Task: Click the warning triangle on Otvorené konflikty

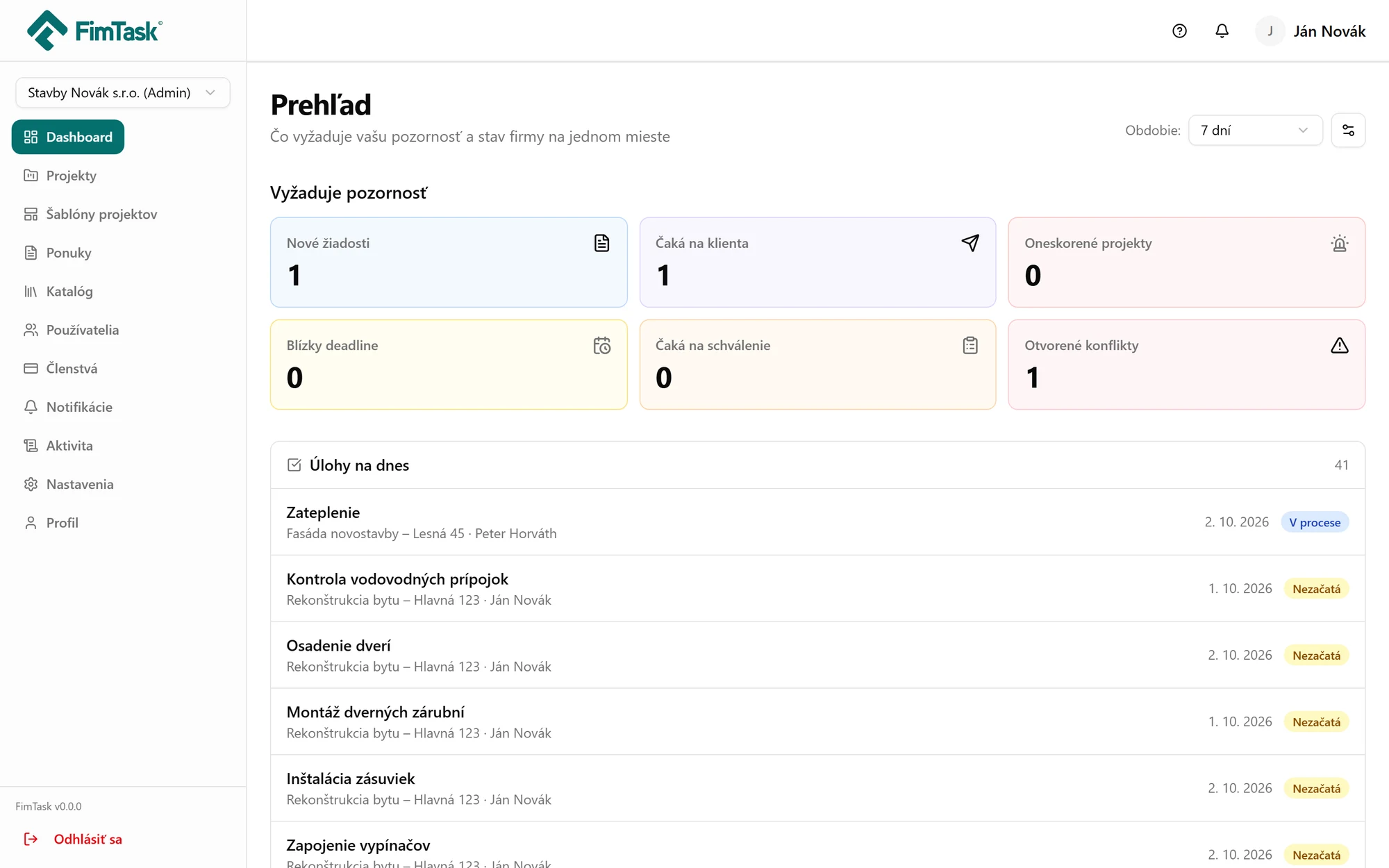Action: [x=1340, y=345]
